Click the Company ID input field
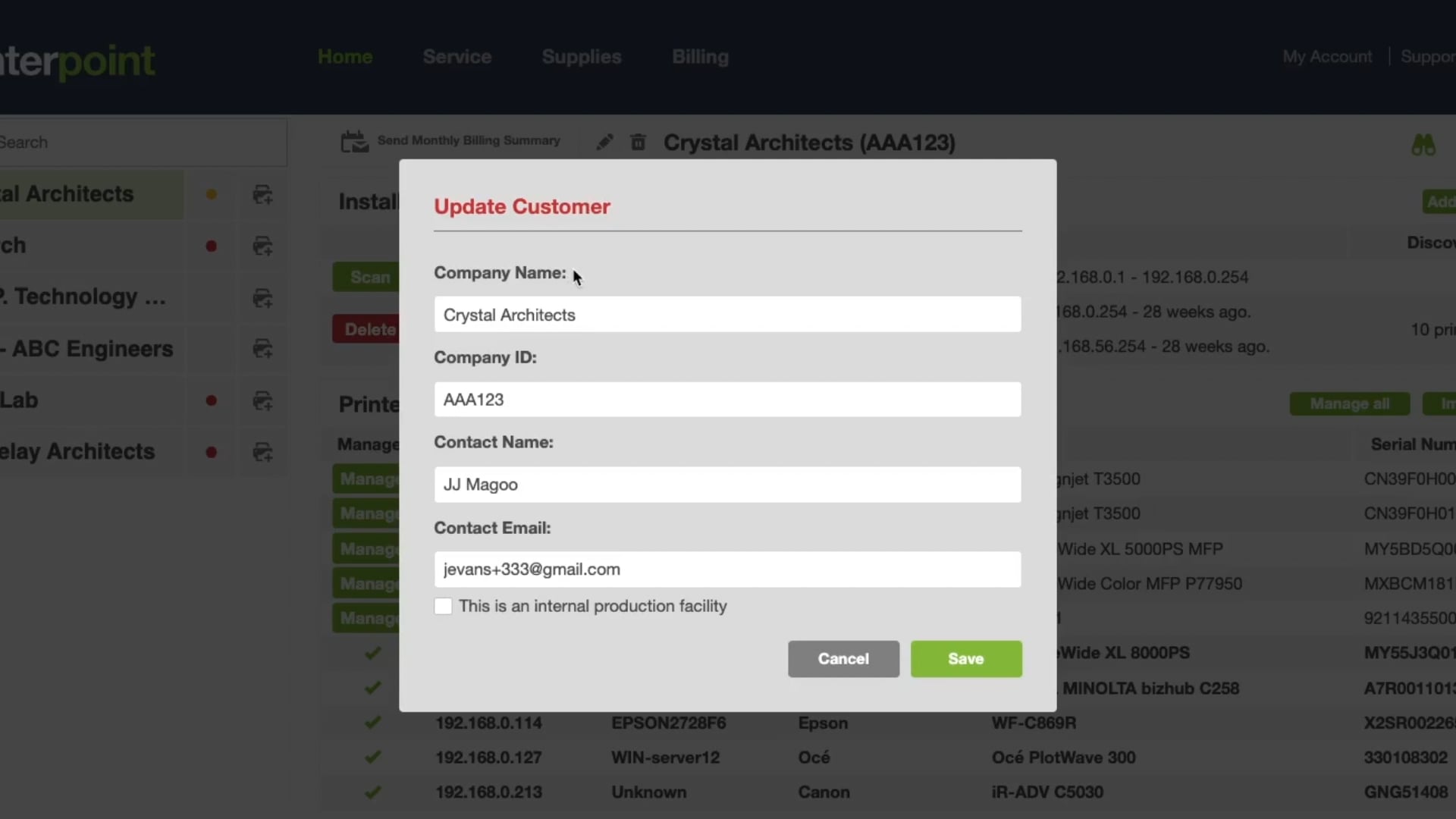This screenshot has width=1456, height=819. point(727,400)
